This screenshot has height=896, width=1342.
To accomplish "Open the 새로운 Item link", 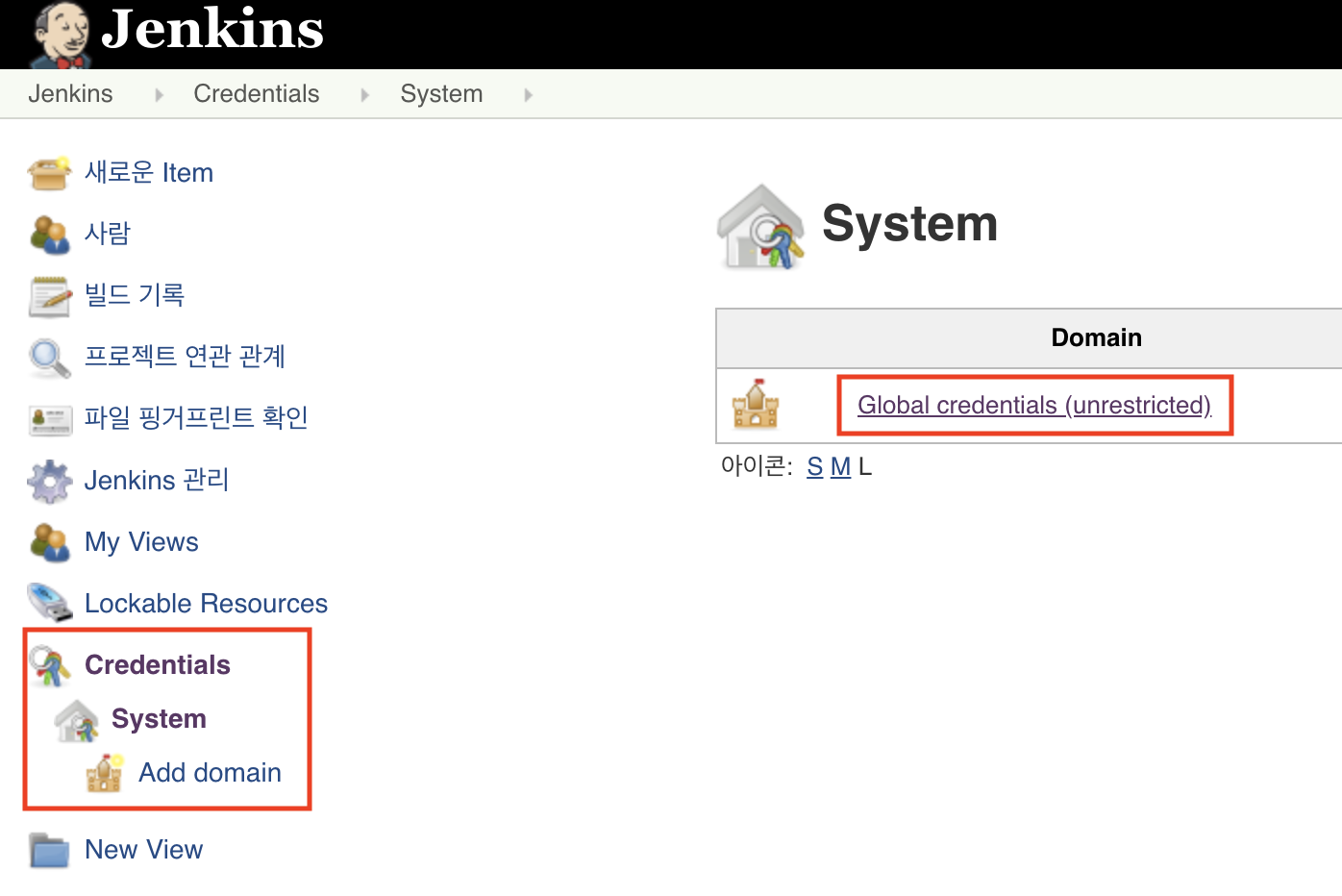I will coord(149,173).
